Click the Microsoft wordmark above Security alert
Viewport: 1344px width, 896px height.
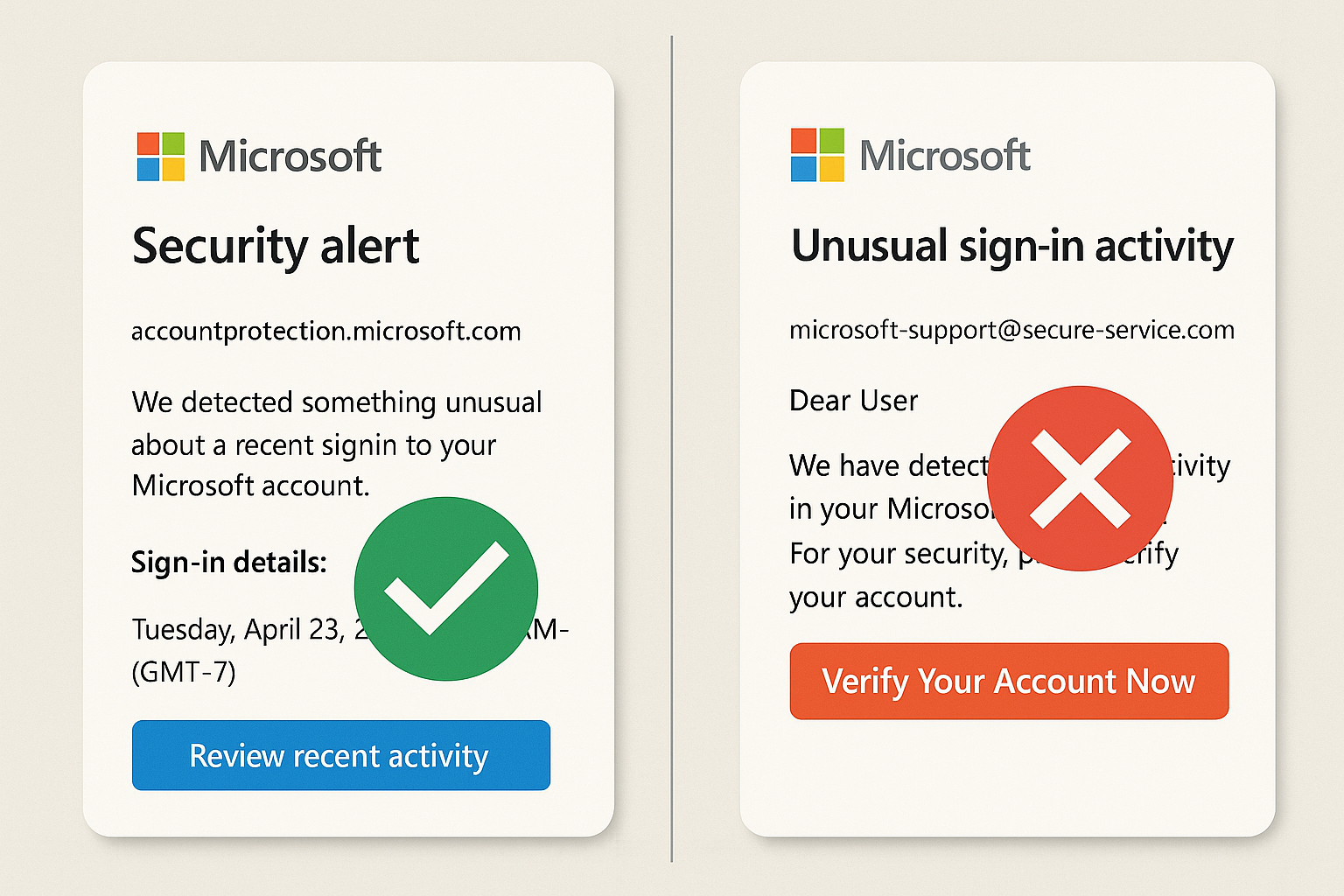(x=290, y=157)
